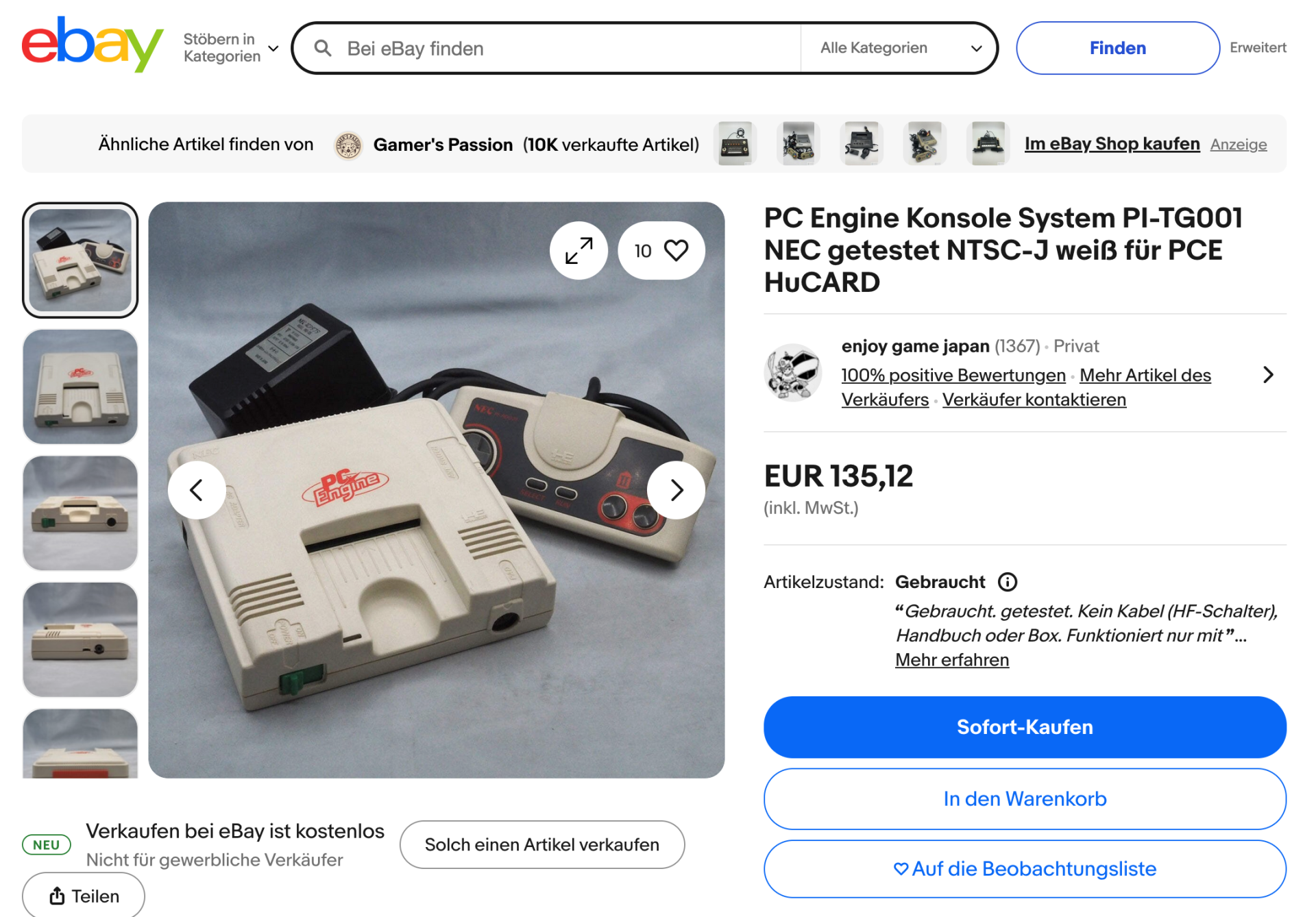This screenshot has width=1316, height=917.
Task: Click the Gamer's Passion shop logo
Action: coord(348,145)
